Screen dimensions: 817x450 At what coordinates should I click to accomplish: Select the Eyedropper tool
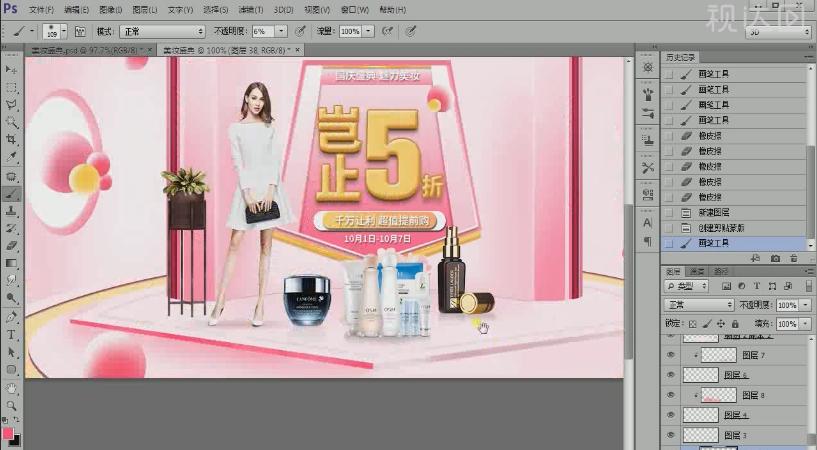tap(11, 157)
